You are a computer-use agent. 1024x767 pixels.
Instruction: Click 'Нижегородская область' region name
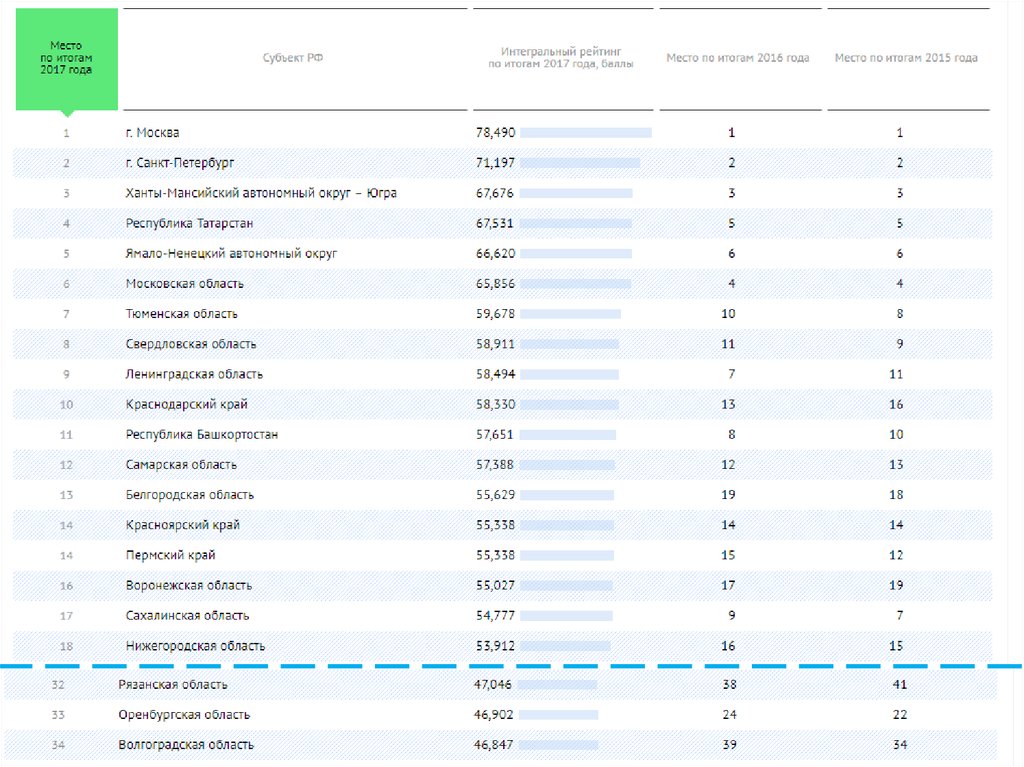195,646
